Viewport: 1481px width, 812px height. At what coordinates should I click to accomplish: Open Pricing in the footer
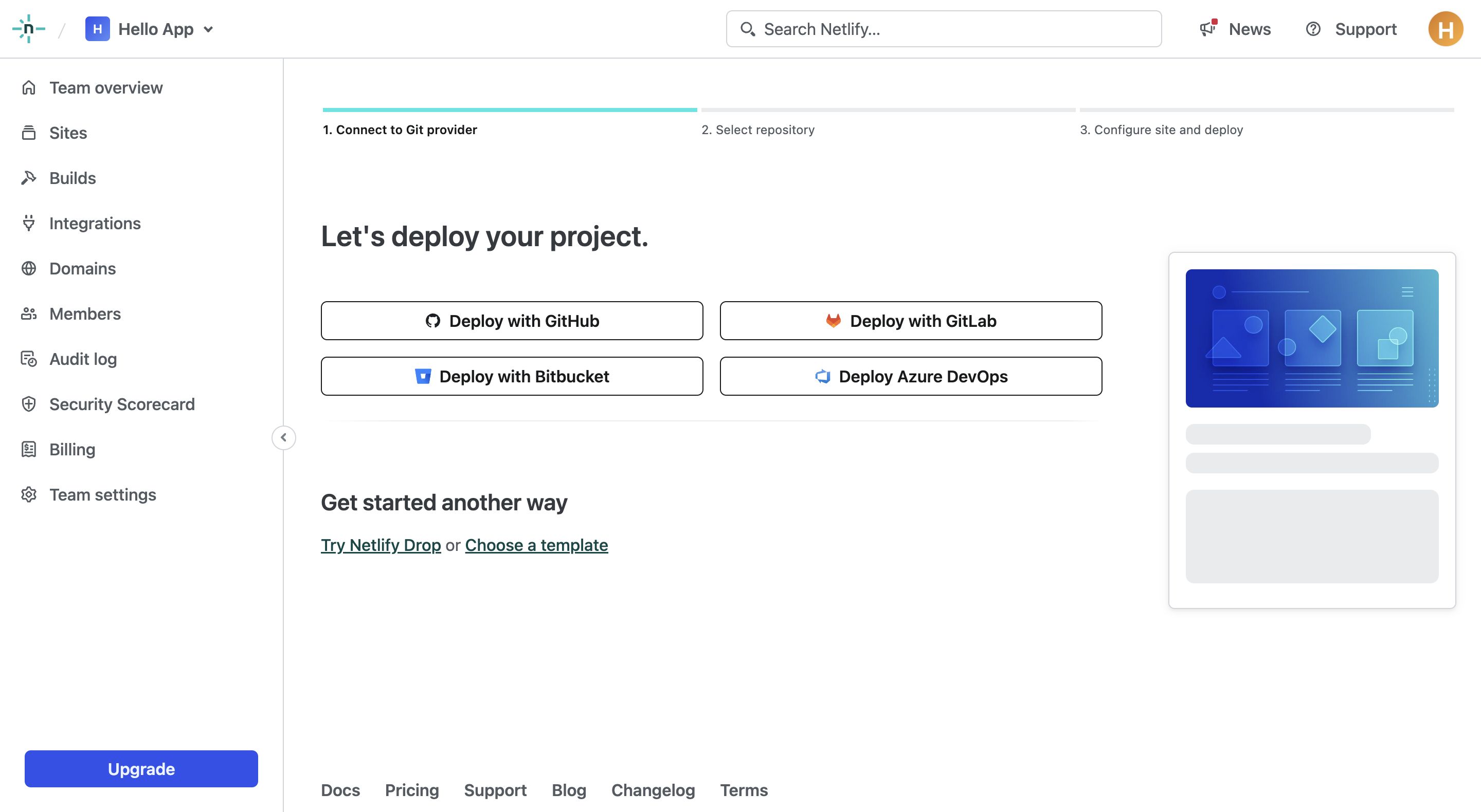click(x=411, y=790)
